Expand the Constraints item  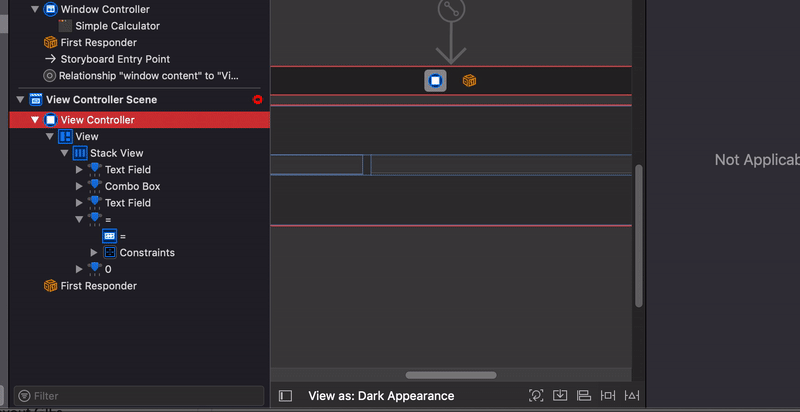[x=94, y=252]
